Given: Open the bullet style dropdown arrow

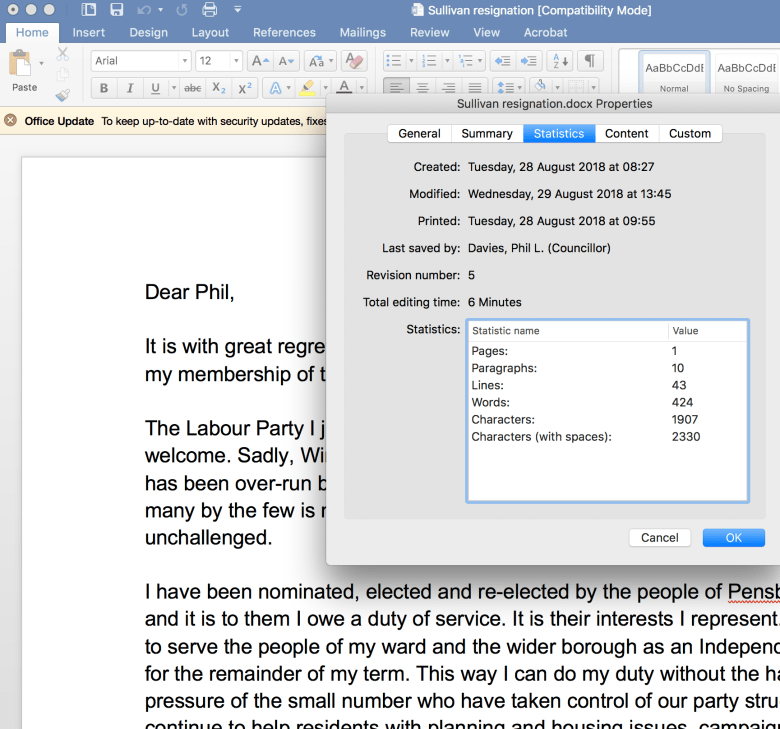Looking at the screenshot, I should point(411,61).
